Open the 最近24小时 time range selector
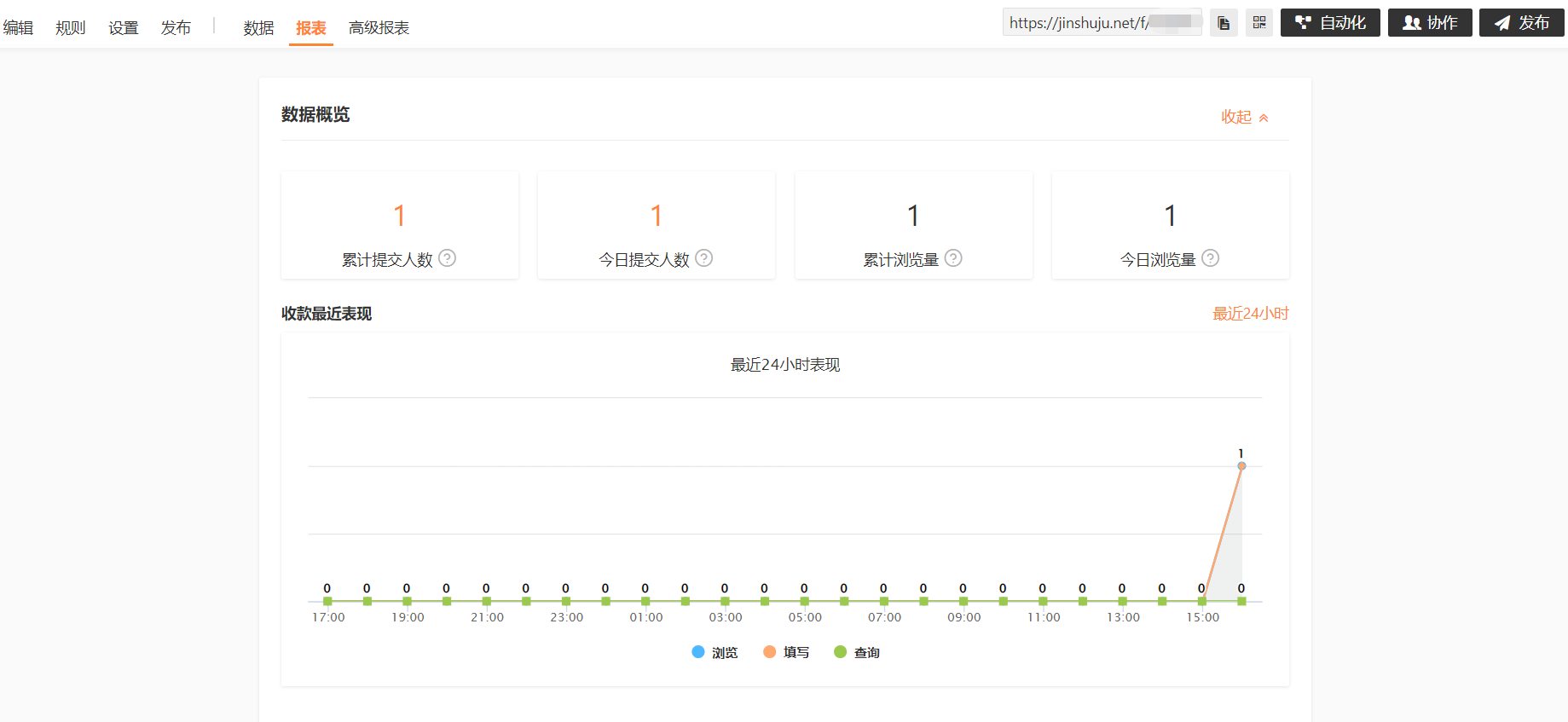 (1250, 314)
